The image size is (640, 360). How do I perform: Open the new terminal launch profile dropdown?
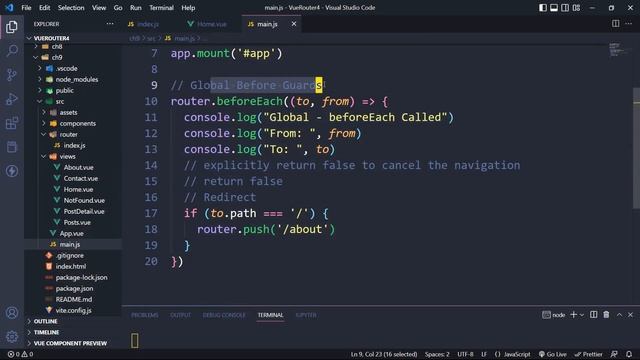[582, 315]
